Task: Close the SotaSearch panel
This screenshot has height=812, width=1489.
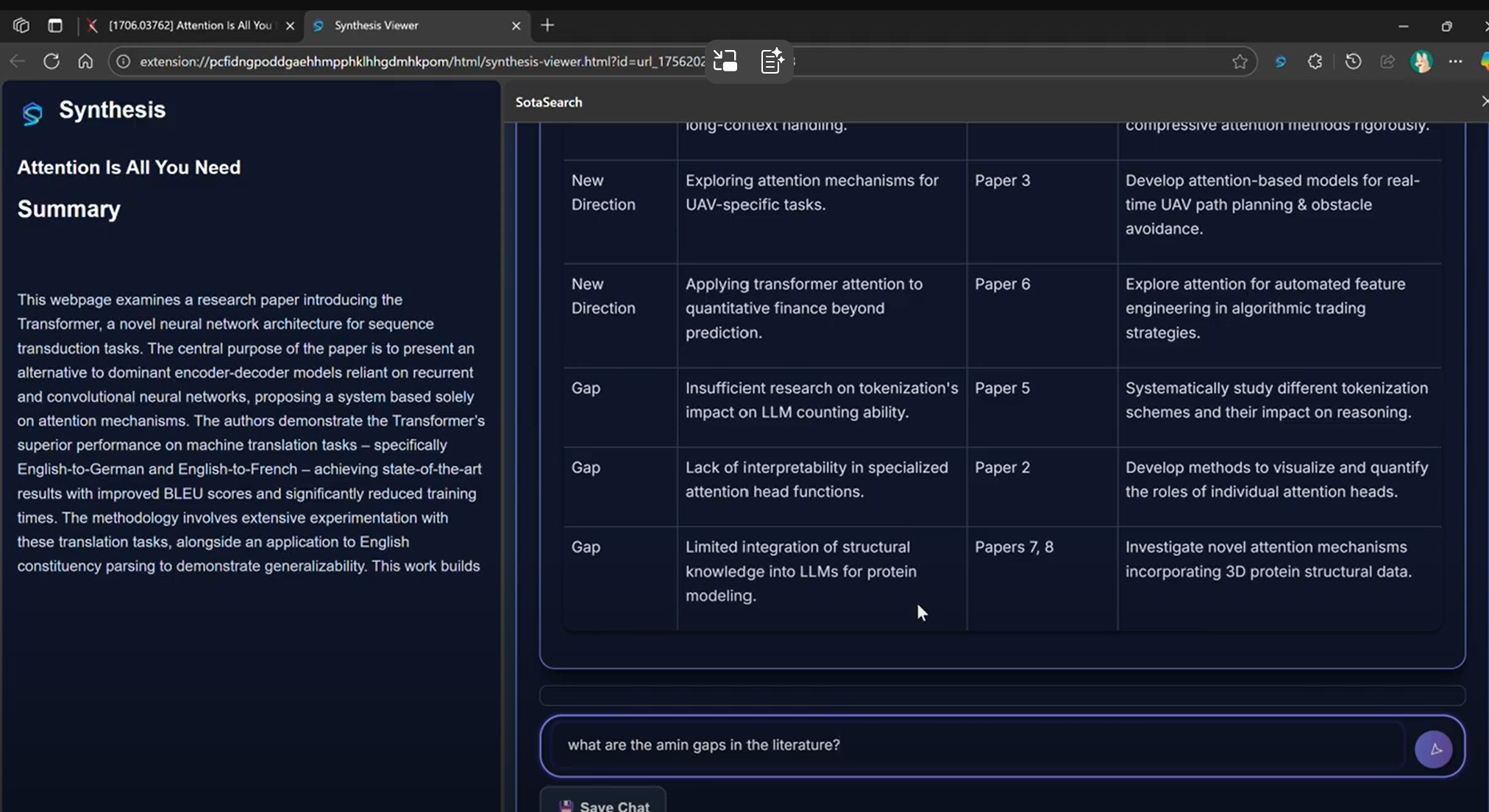Action: tap(1484, 101)
